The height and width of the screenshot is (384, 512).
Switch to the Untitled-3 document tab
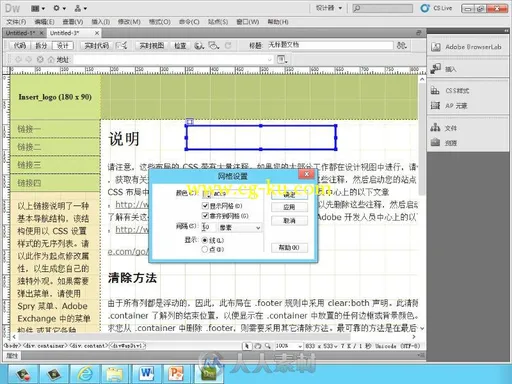[65, 33]
